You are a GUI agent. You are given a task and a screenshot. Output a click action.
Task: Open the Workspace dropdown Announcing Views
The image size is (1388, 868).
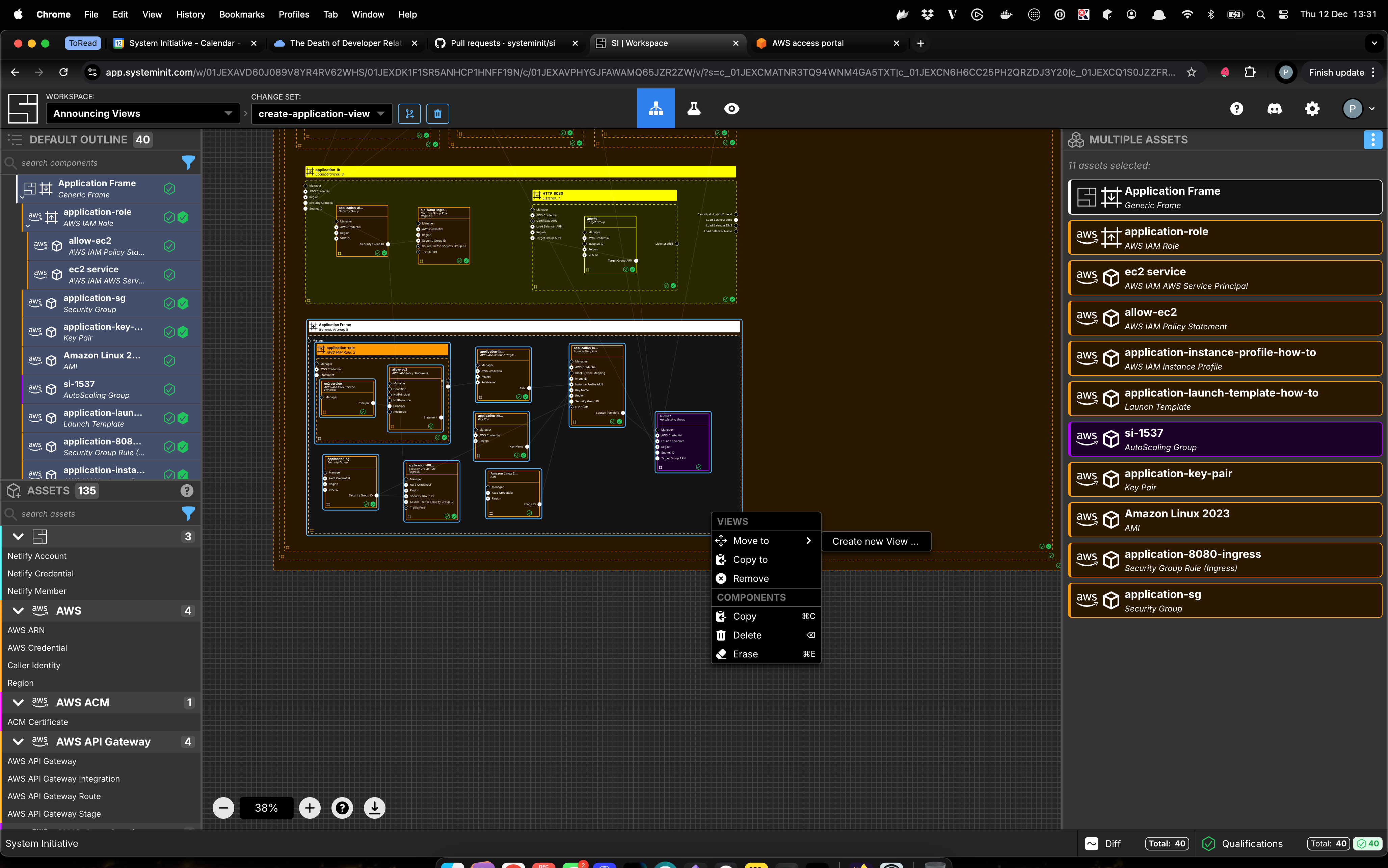143,114
